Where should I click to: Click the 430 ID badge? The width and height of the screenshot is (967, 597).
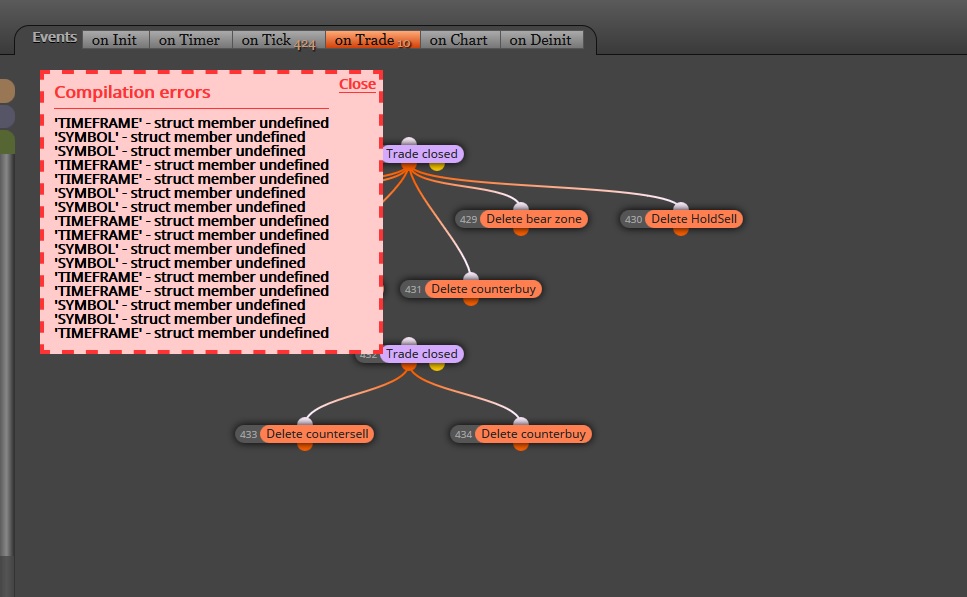pos(633,220)
